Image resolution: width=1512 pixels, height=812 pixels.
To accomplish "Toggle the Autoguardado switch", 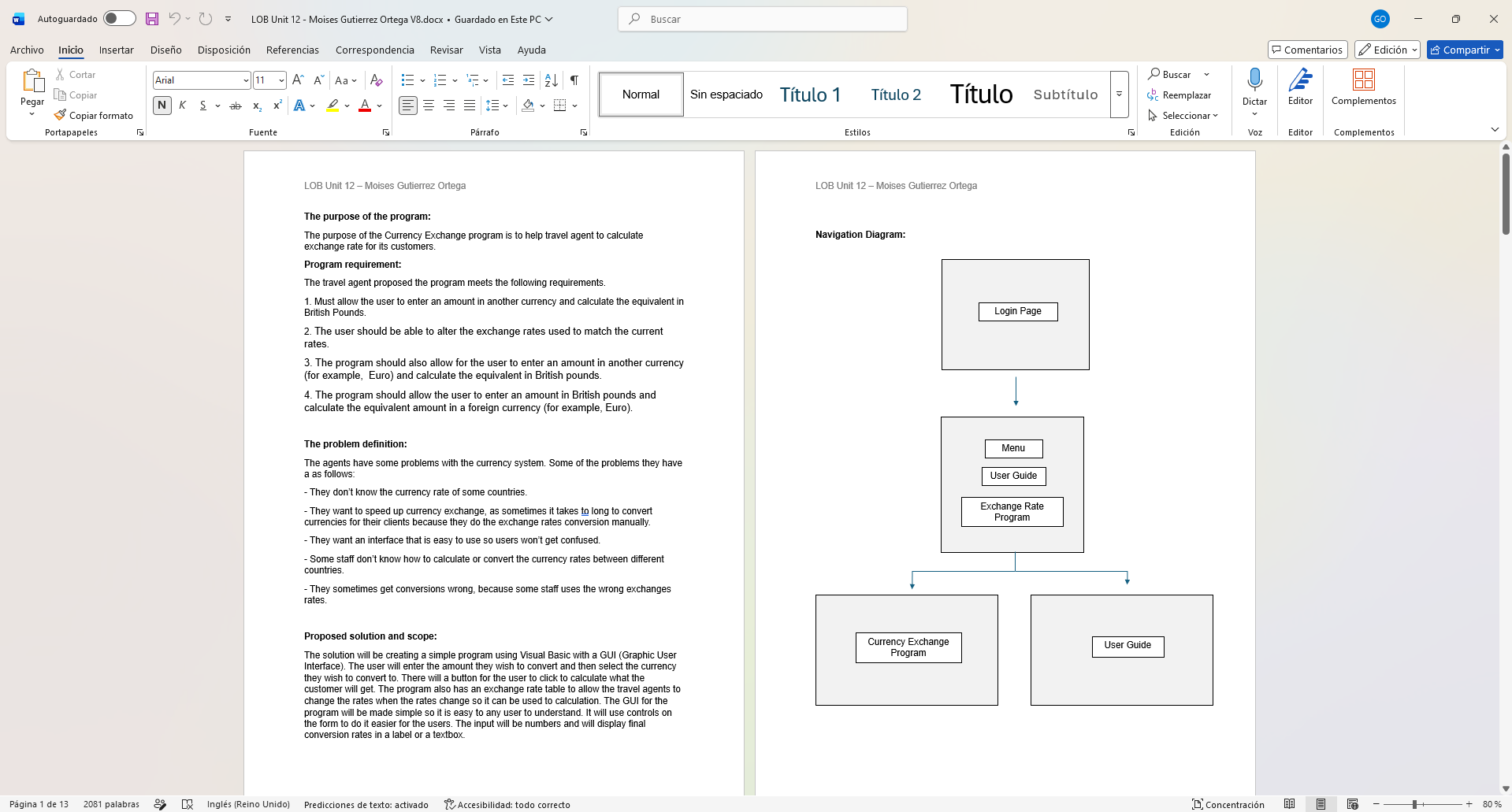I will coord(119,19).
